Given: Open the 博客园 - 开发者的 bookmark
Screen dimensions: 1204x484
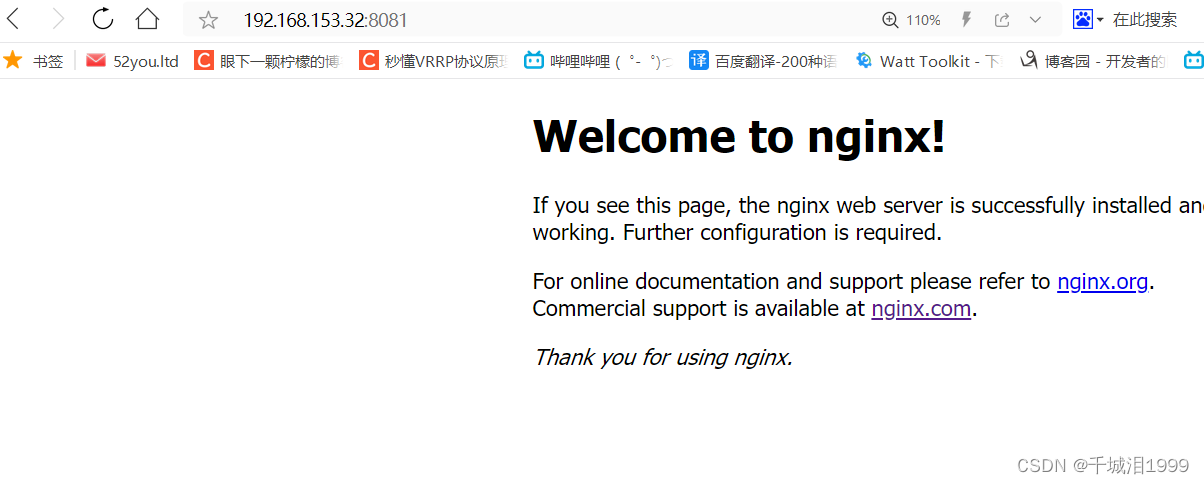Looking at the screenshot, I should [x=1092, y=61].
